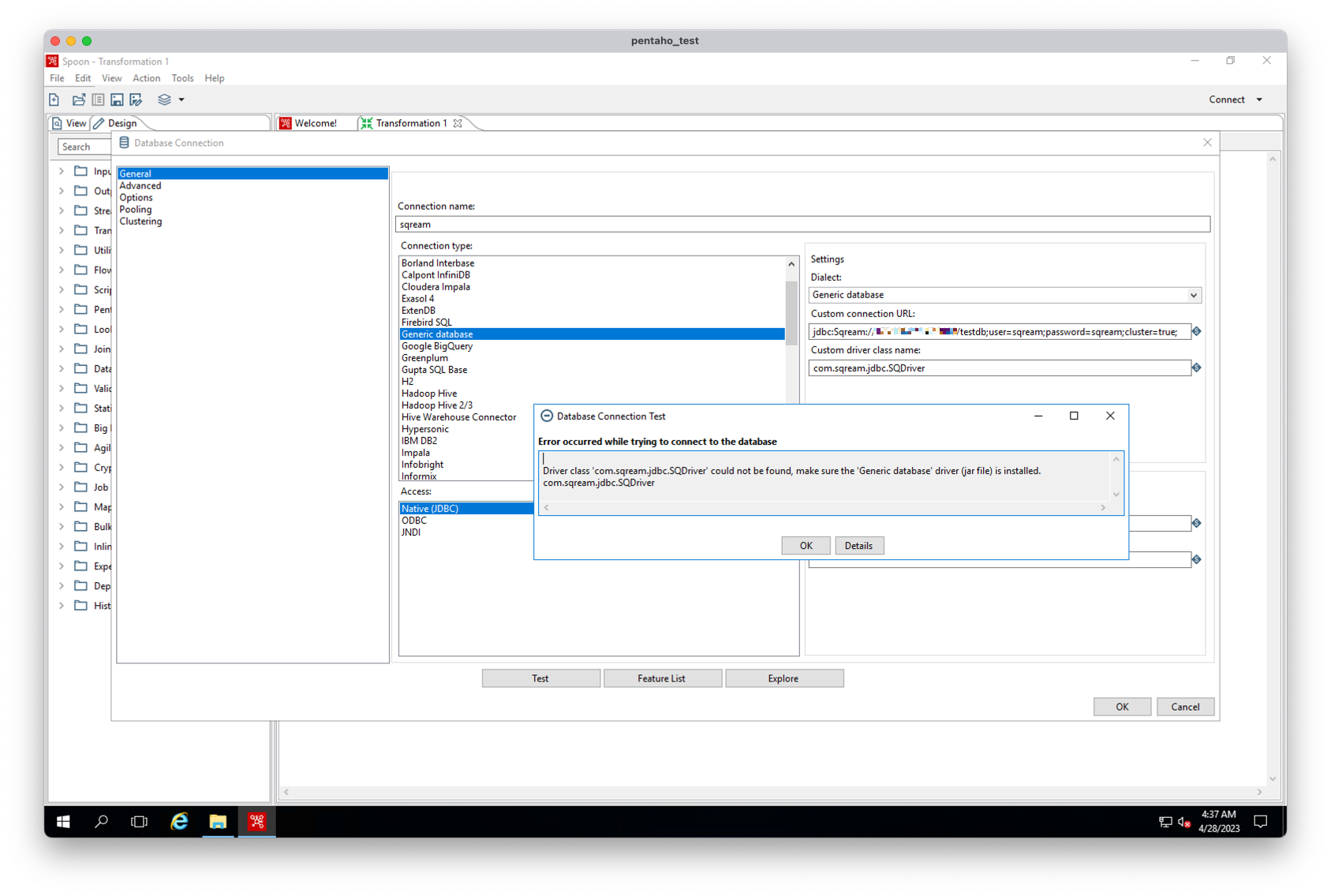Click the Open file toolbar icon
The image size is (1331, 896).
[x=78, y=99]
